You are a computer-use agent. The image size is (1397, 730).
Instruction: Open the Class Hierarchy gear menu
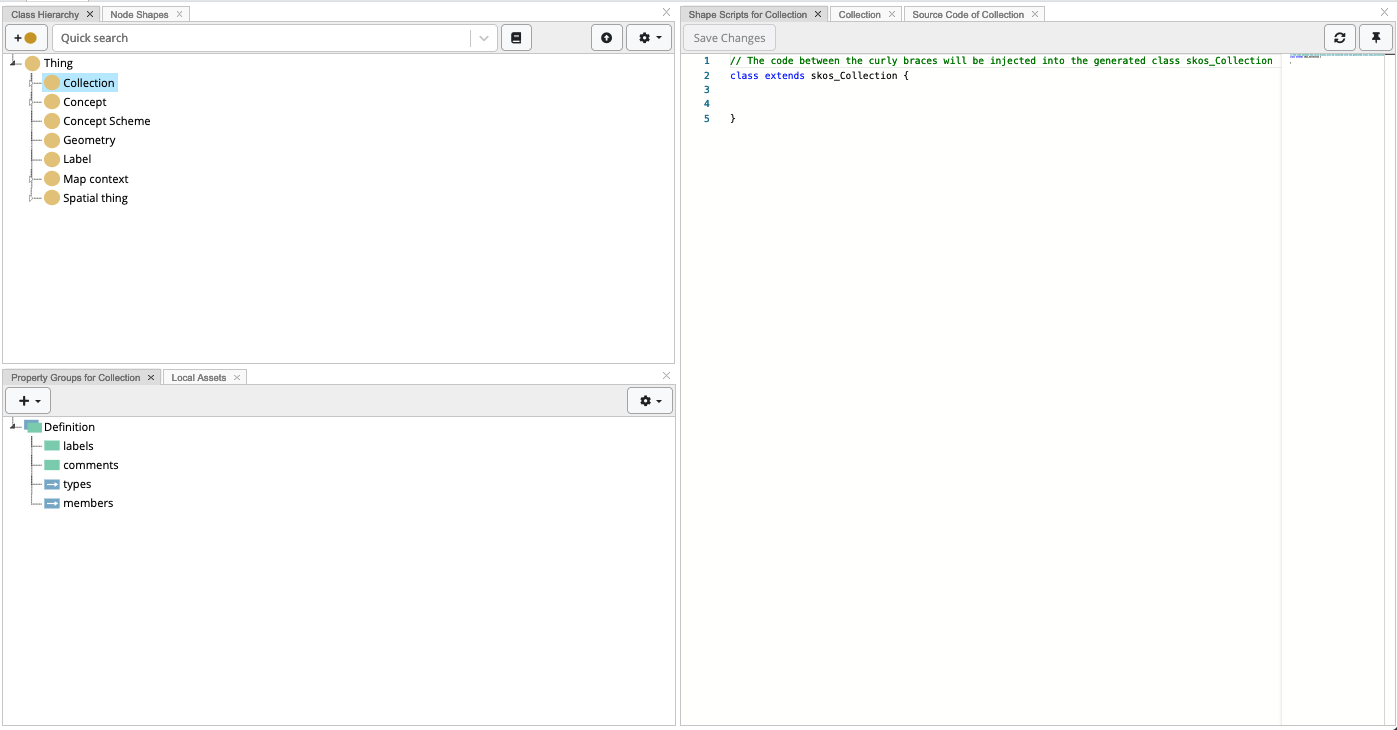[x=648, y=37]
